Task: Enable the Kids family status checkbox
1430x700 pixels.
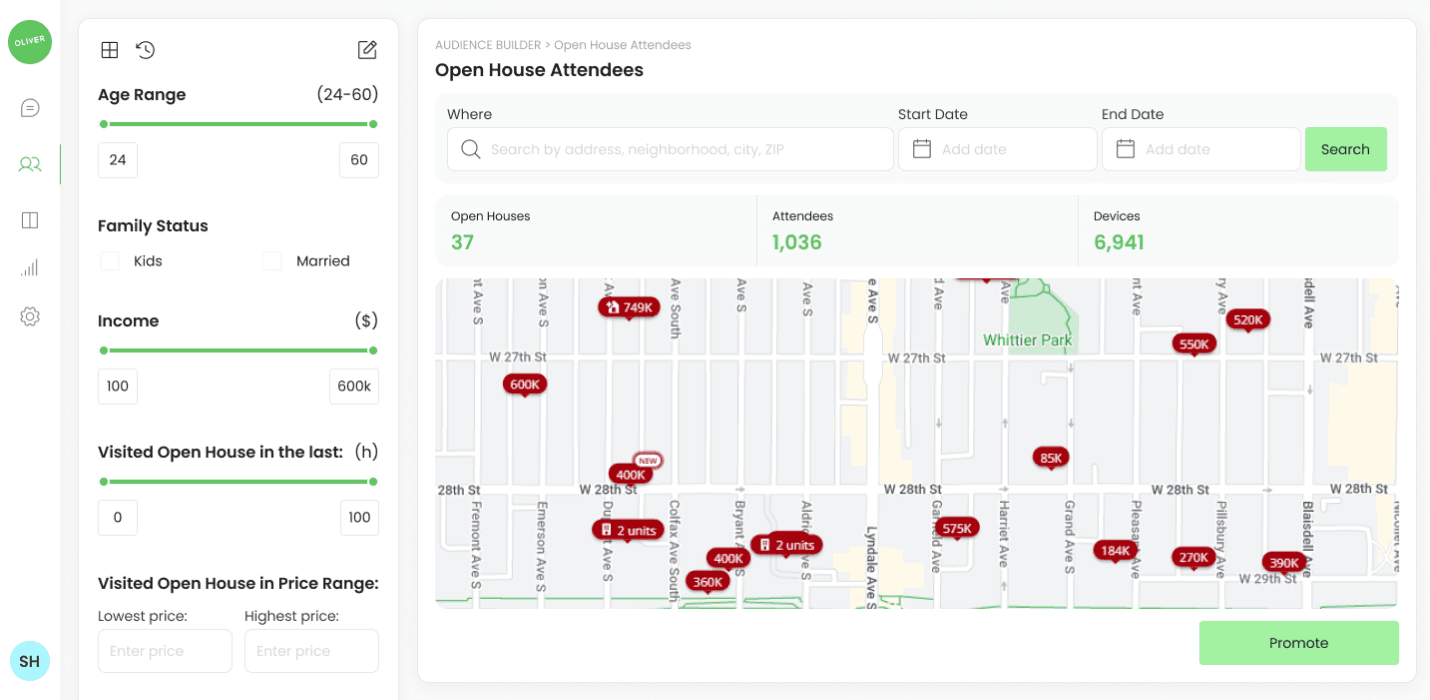Action: tap(110, 261)
